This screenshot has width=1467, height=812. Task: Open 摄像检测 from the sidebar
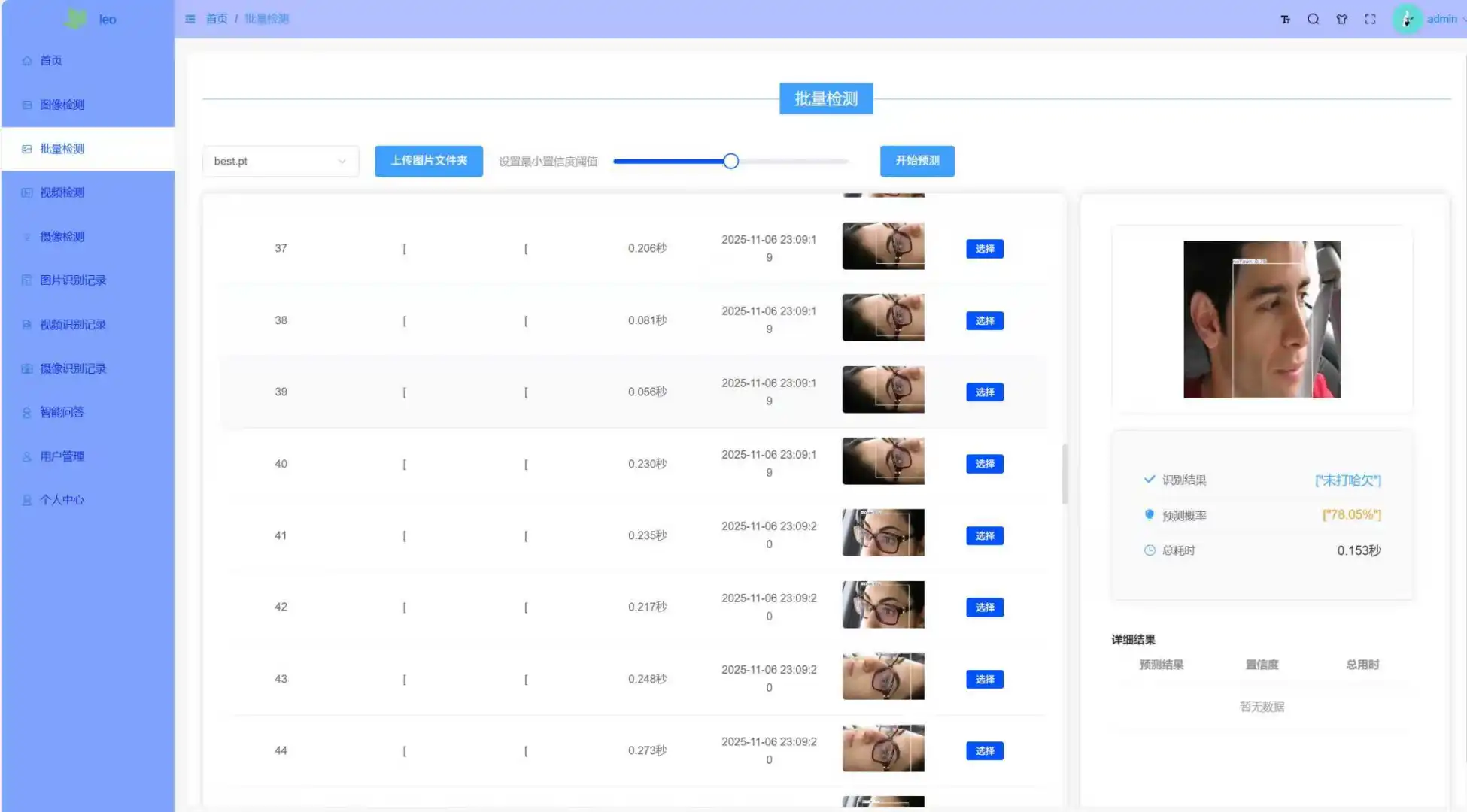(63, 236)
